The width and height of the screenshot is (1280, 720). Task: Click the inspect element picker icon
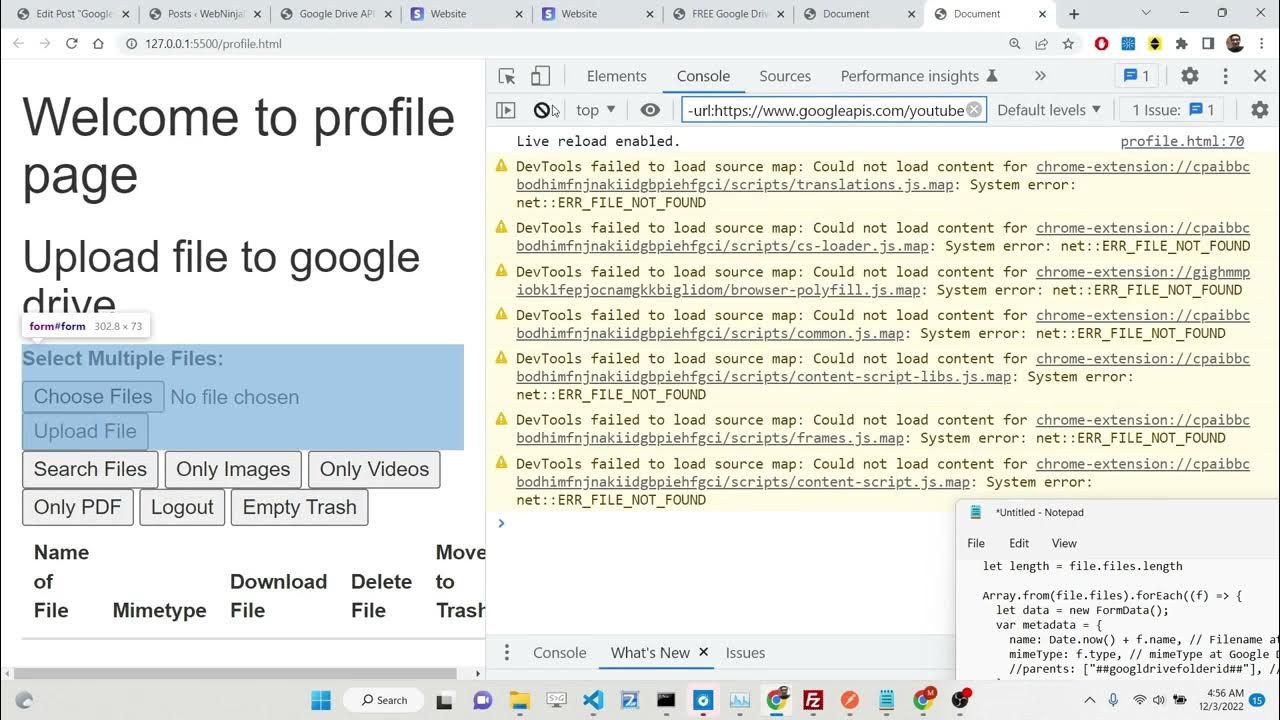coord(507,76)
